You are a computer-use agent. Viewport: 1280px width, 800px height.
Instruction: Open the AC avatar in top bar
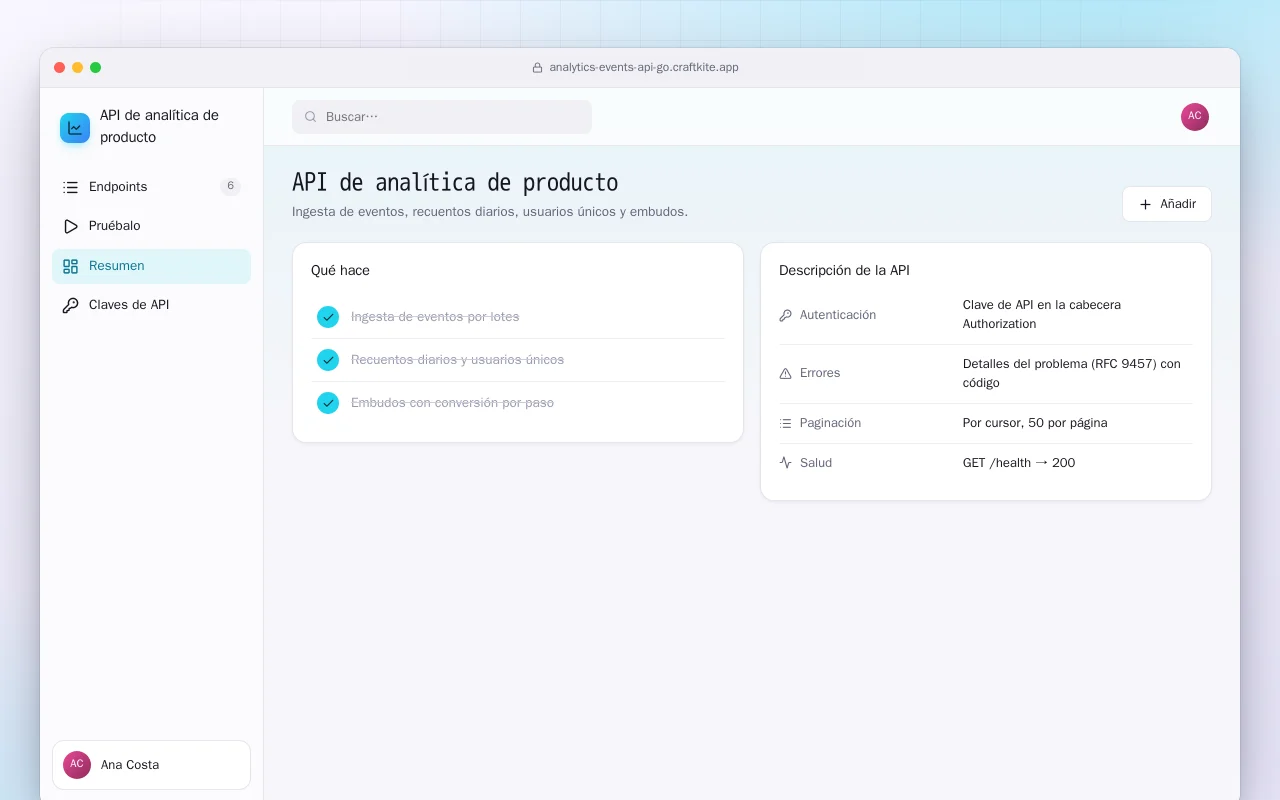coord(1195,117)
